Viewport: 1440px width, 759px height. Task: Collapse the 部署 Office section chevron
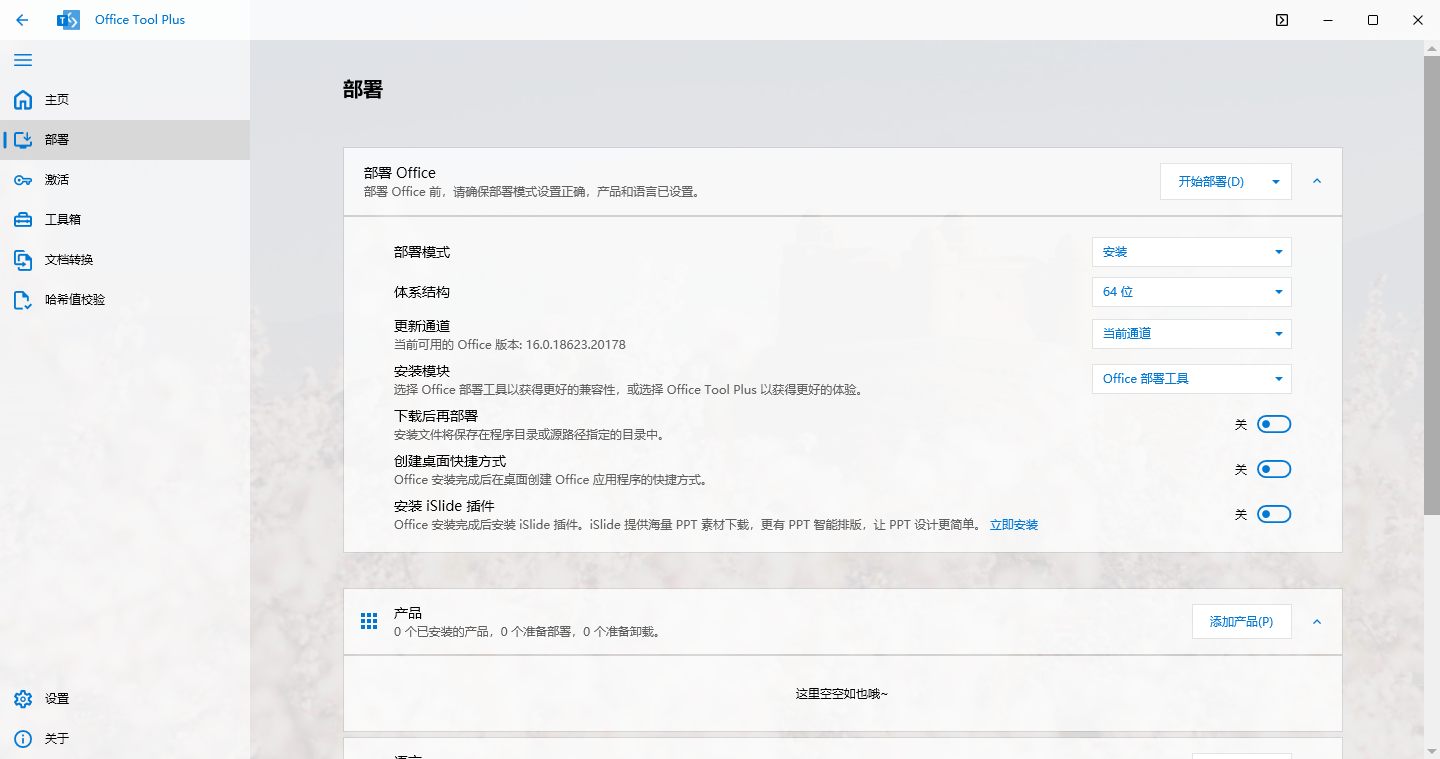[x=1316, y=181]
